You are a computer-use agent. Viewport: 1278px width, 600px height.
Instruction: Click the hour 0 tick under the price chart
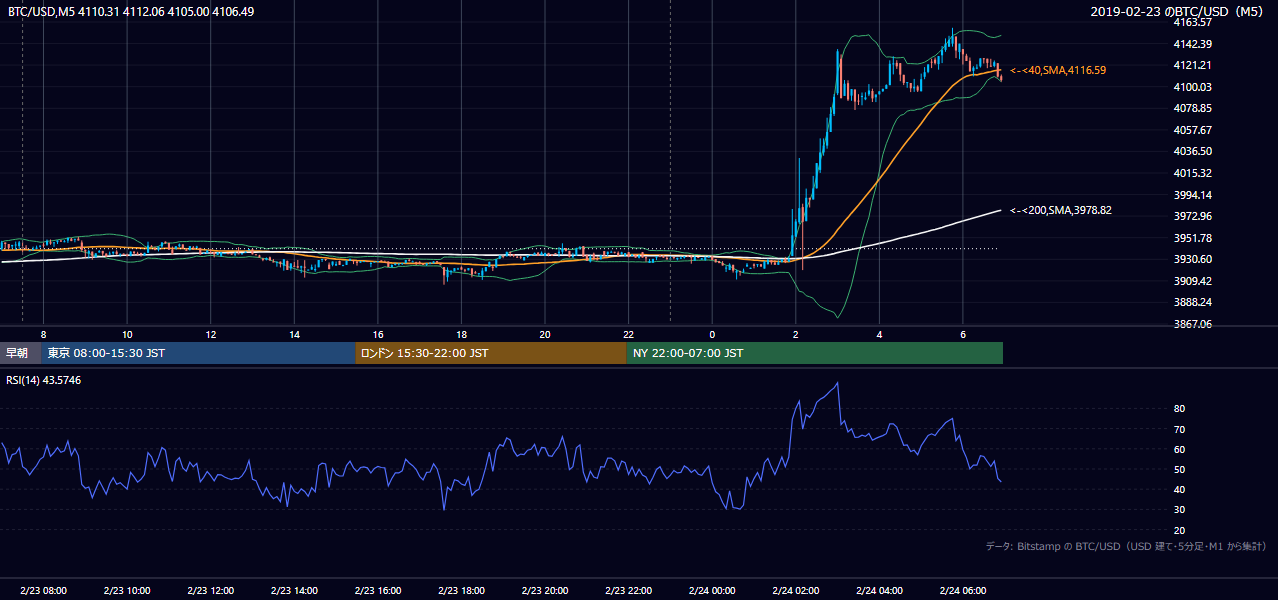712,334
